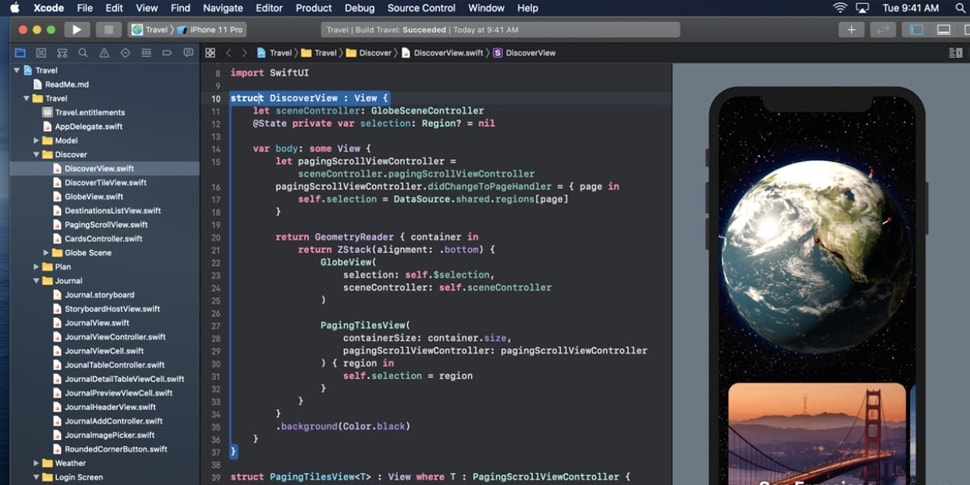This screenshot has width=970, height=485.
Task: Click the Build Succeeded activity status
Action: (500, 30)
